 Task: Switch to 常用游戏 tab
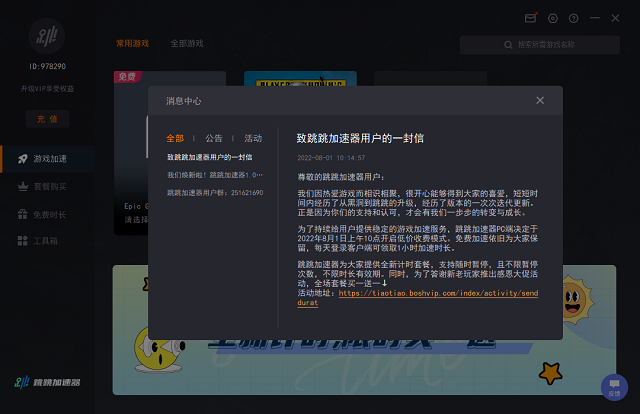point(133,43)
